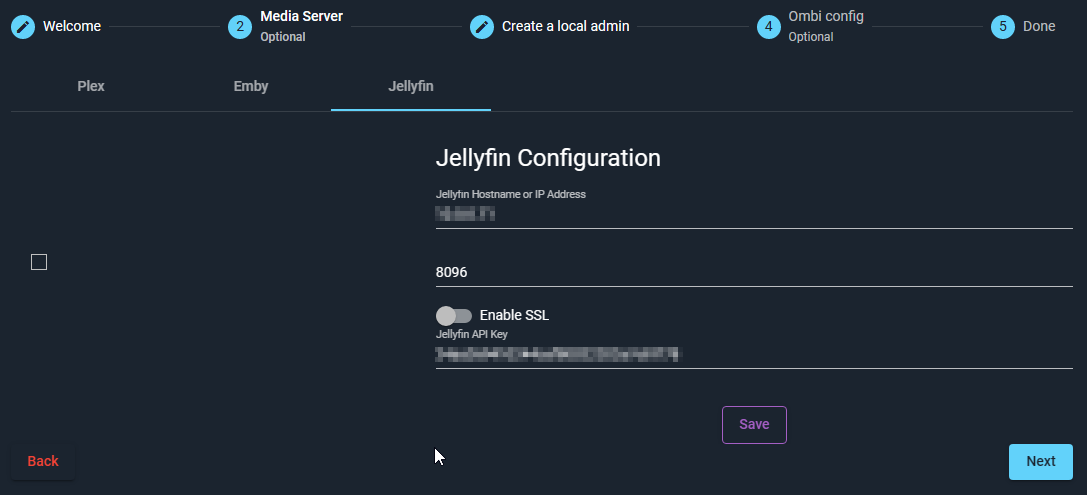Image resolution: width=1087 pixels, height=495 pixels.
Task: Select the step 4 number circle
Action: 768,26
